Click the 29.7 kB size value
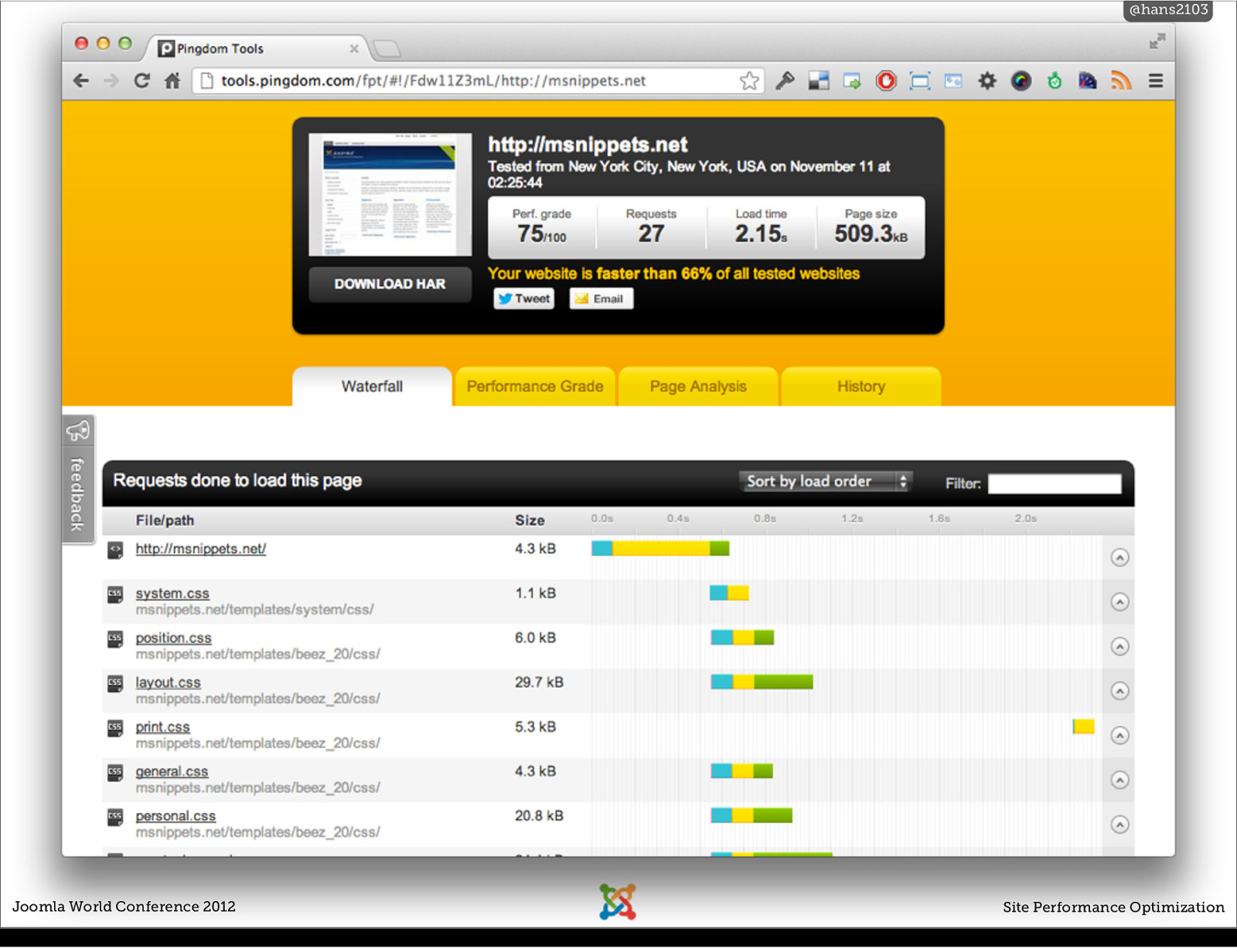Image resolution: width=1237 pixels, height=952 pixels. pos(539,682)
